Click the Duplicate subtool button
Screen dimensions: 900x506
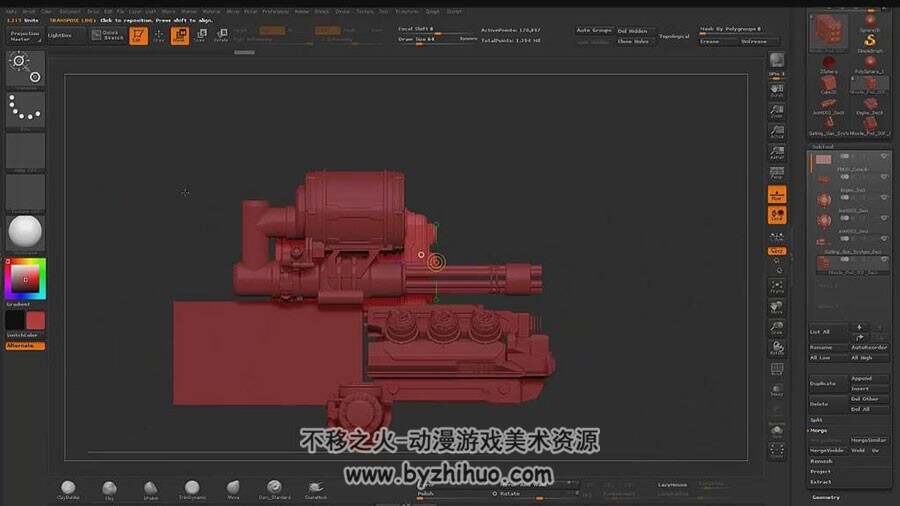(x=827, y=383)
